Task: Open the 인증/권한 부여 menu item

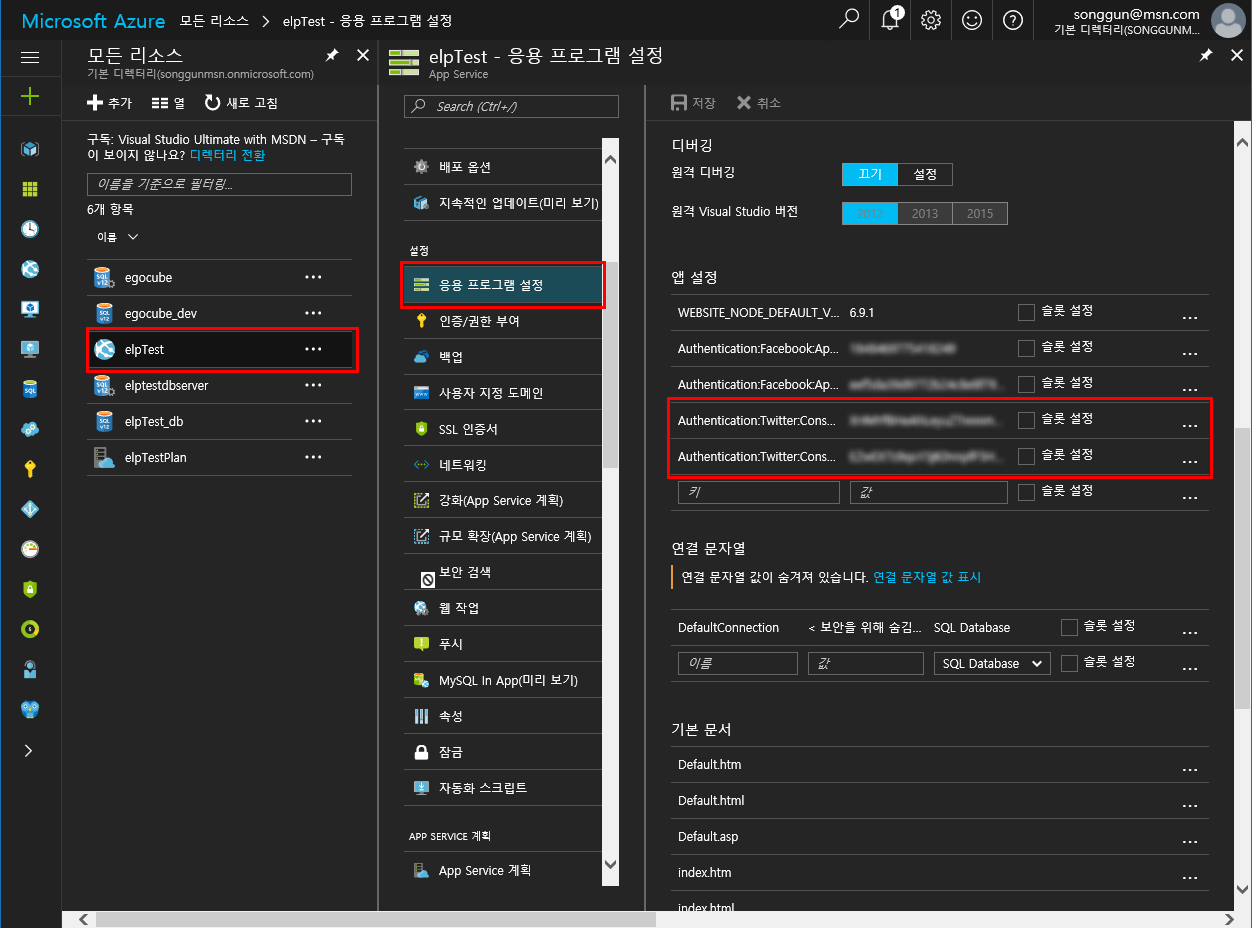Action: click(503, 322)
